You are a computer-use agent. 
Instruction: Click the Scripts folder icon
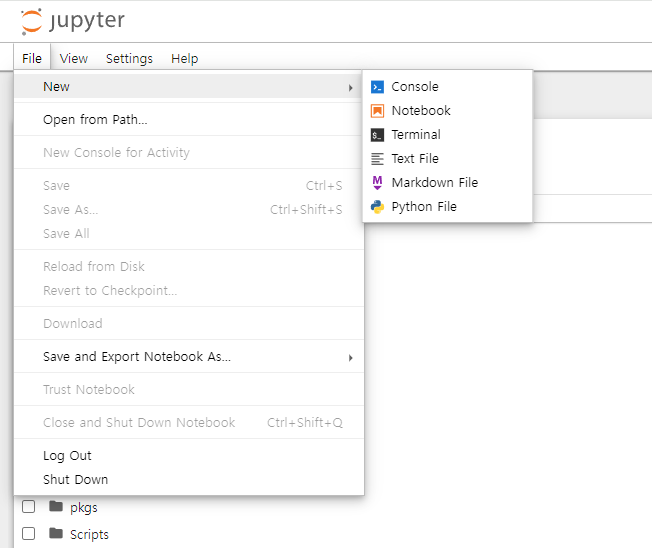[x=56, y=533]
